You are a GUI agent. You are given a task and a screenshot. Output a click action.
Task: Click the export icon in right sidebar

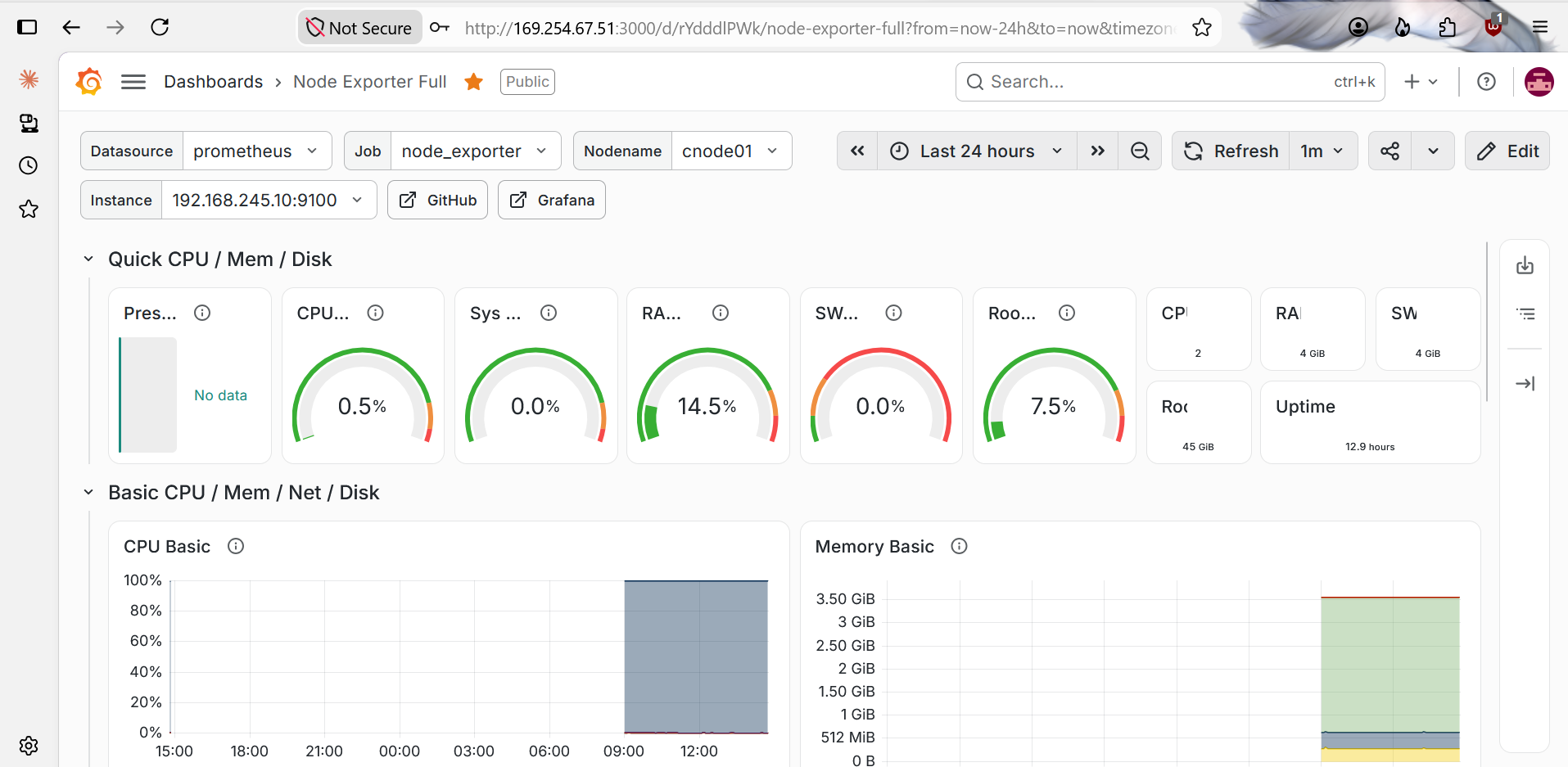tap(1525, 265)
